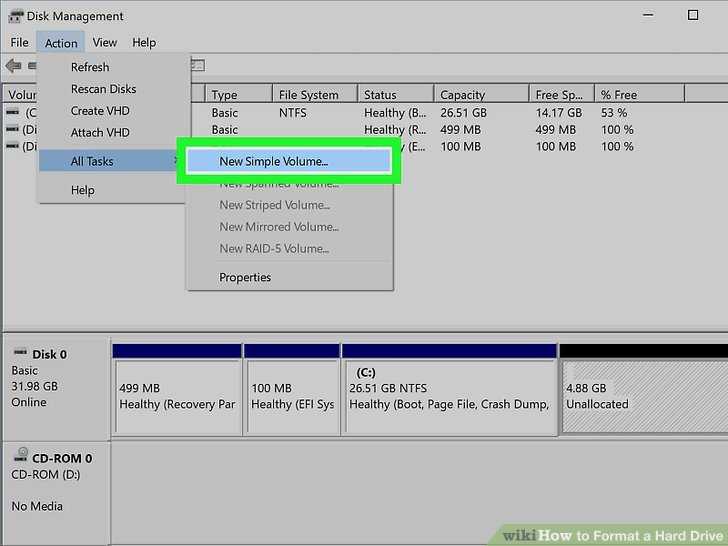Click the Healthy (B... status cell
Viewport: 728px width, 546px height.
coord(395,113)
